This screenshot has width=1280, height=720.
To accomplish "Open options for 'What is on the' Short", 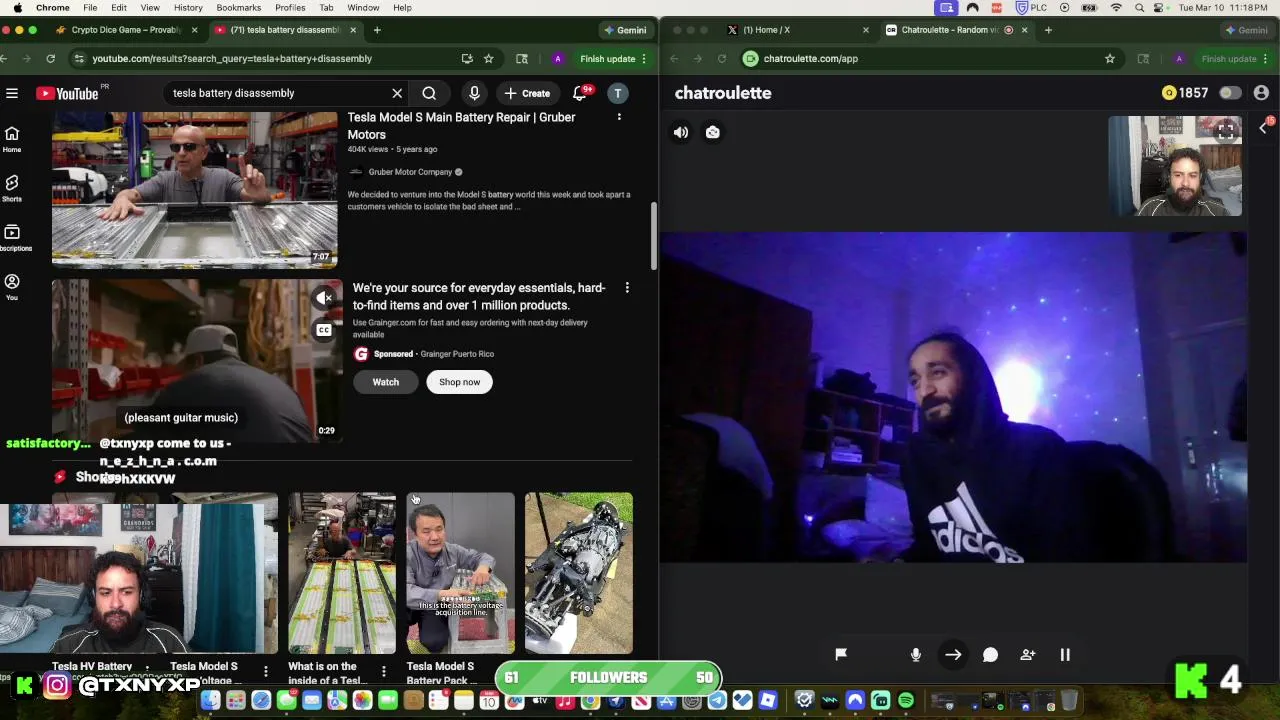I will (x=383, y=671).
